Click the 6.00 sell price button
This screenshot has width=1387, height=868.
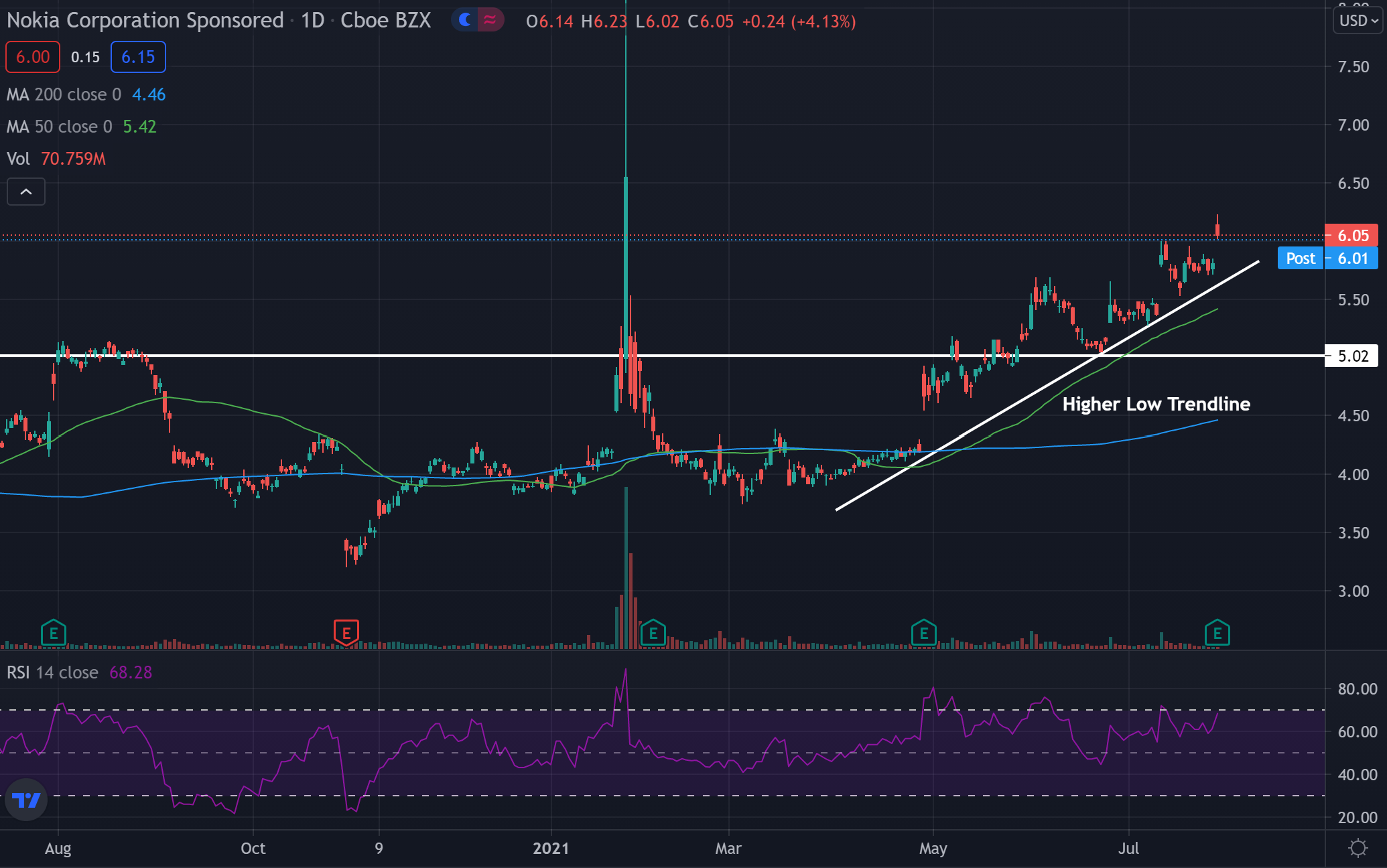33,57
